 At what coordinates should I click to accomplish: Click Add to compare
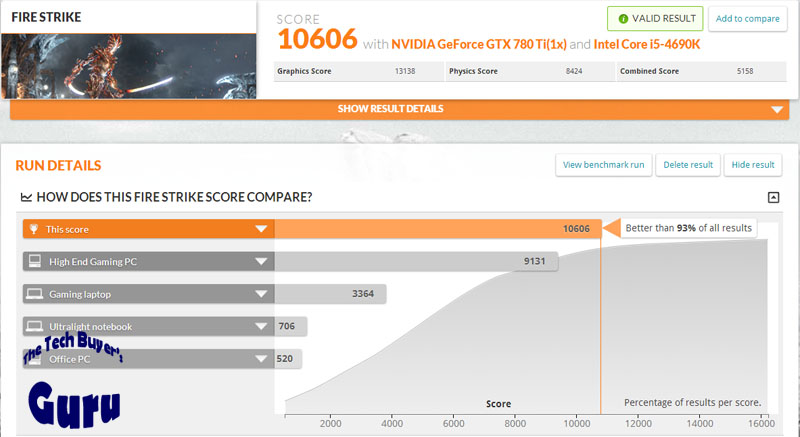click(x=747, y=19)
